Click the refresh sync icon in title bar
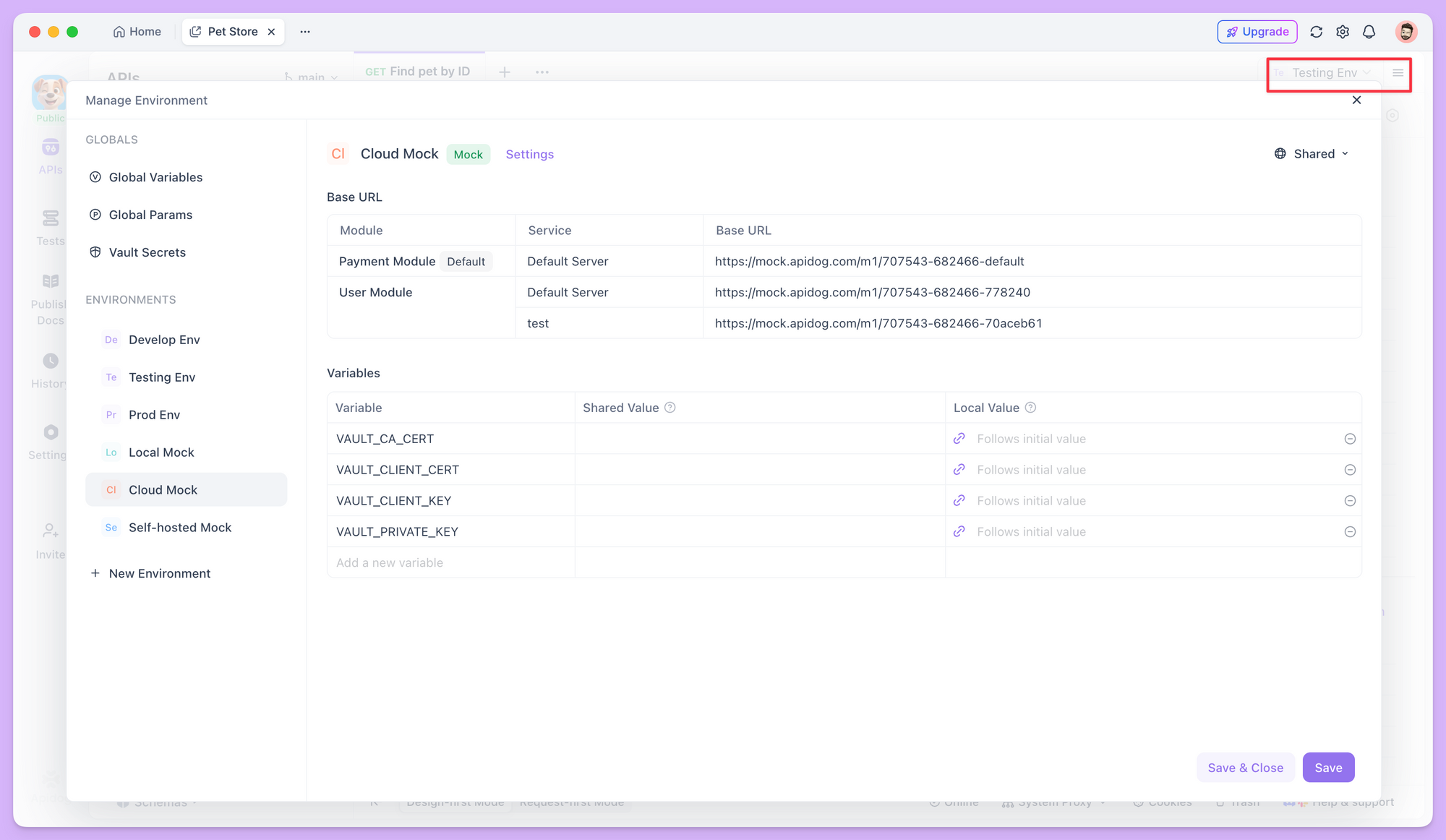Viewport: 1446px width, 840px height. coord(1316,32)
